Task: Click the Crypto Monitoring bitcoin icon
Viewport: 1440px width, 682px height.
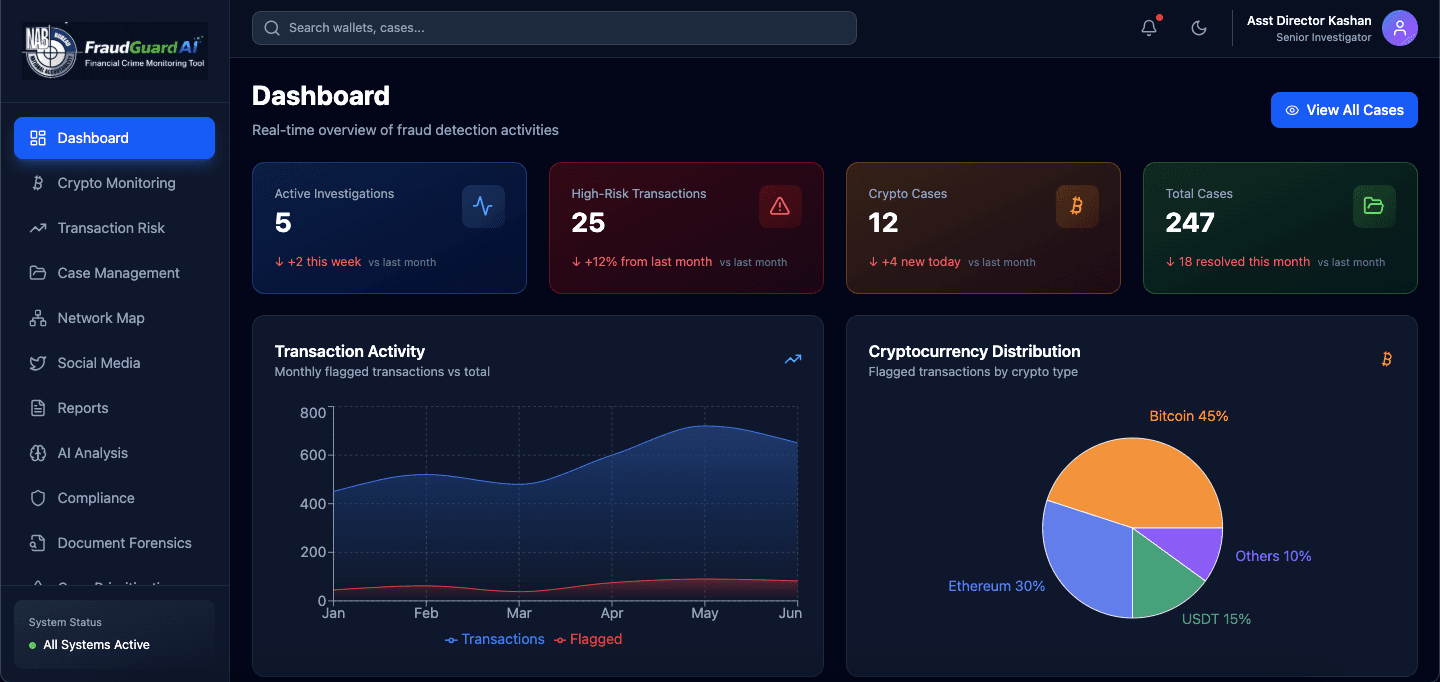Action: pos(38,183)
